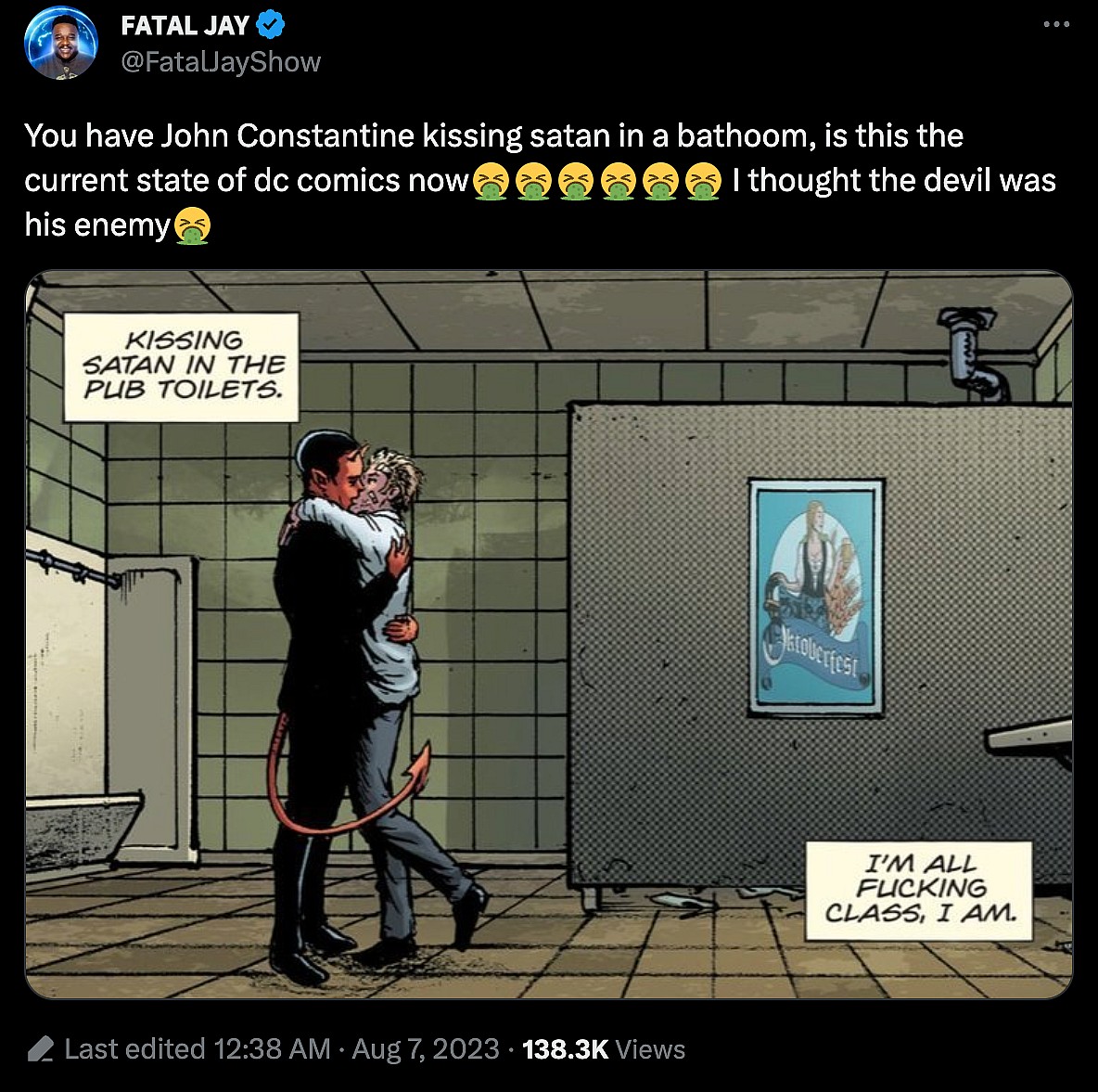Screen dimensions: 1098x1092
Task: Open the three-dot more options menu
Action: click(x=1056, y=24)
